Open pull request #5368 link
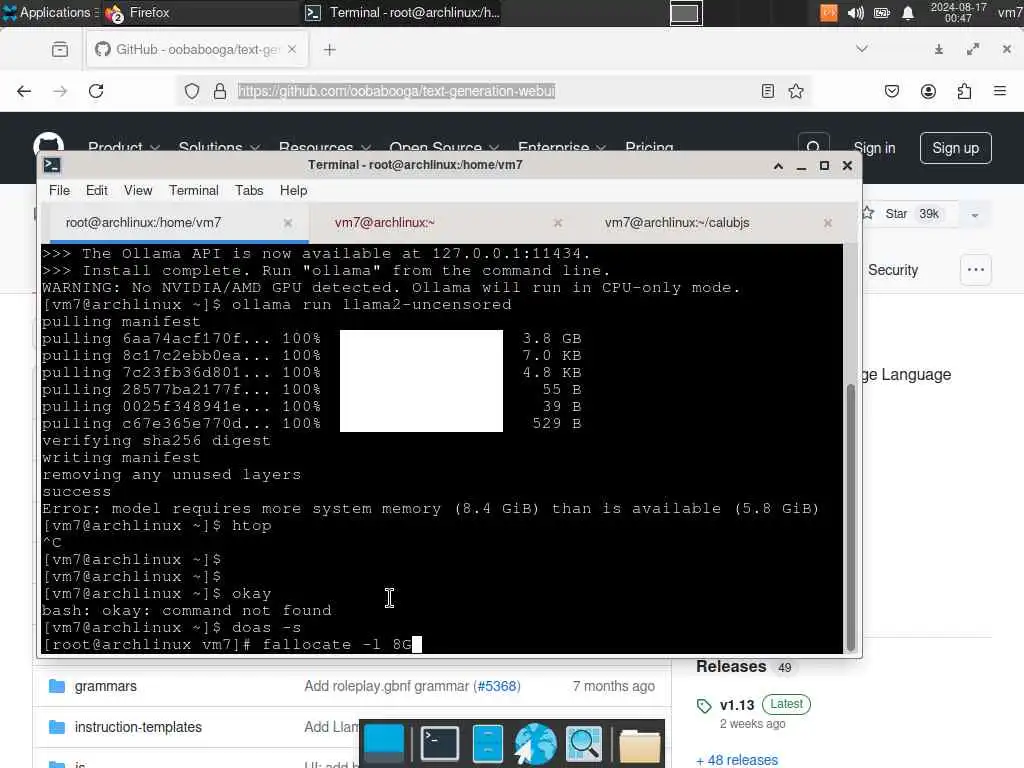This screenshot has width=1024, height=768. 497,686
